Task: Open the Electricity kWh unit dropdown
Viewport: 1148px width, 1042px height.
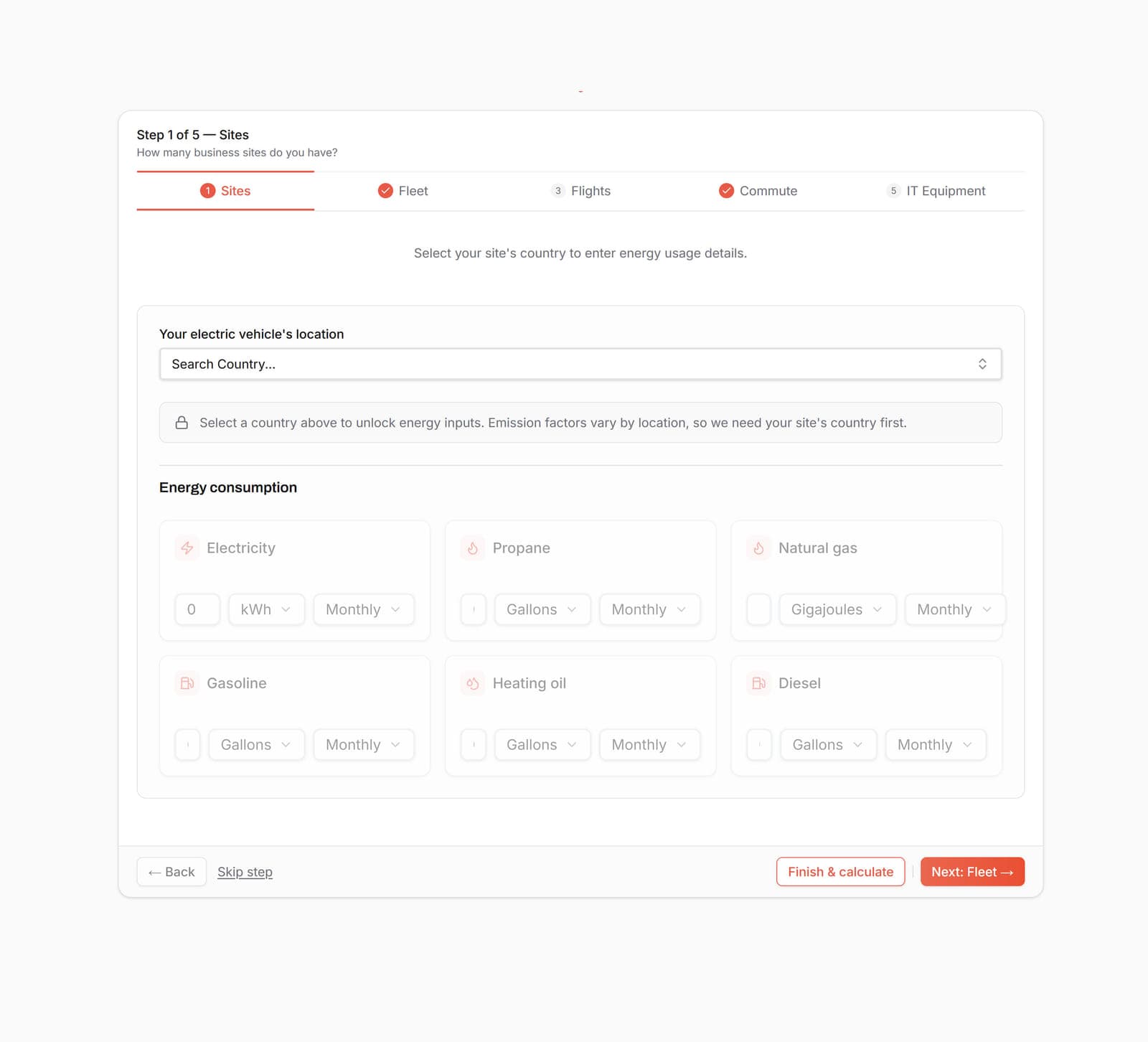Action: click(266, 609)
